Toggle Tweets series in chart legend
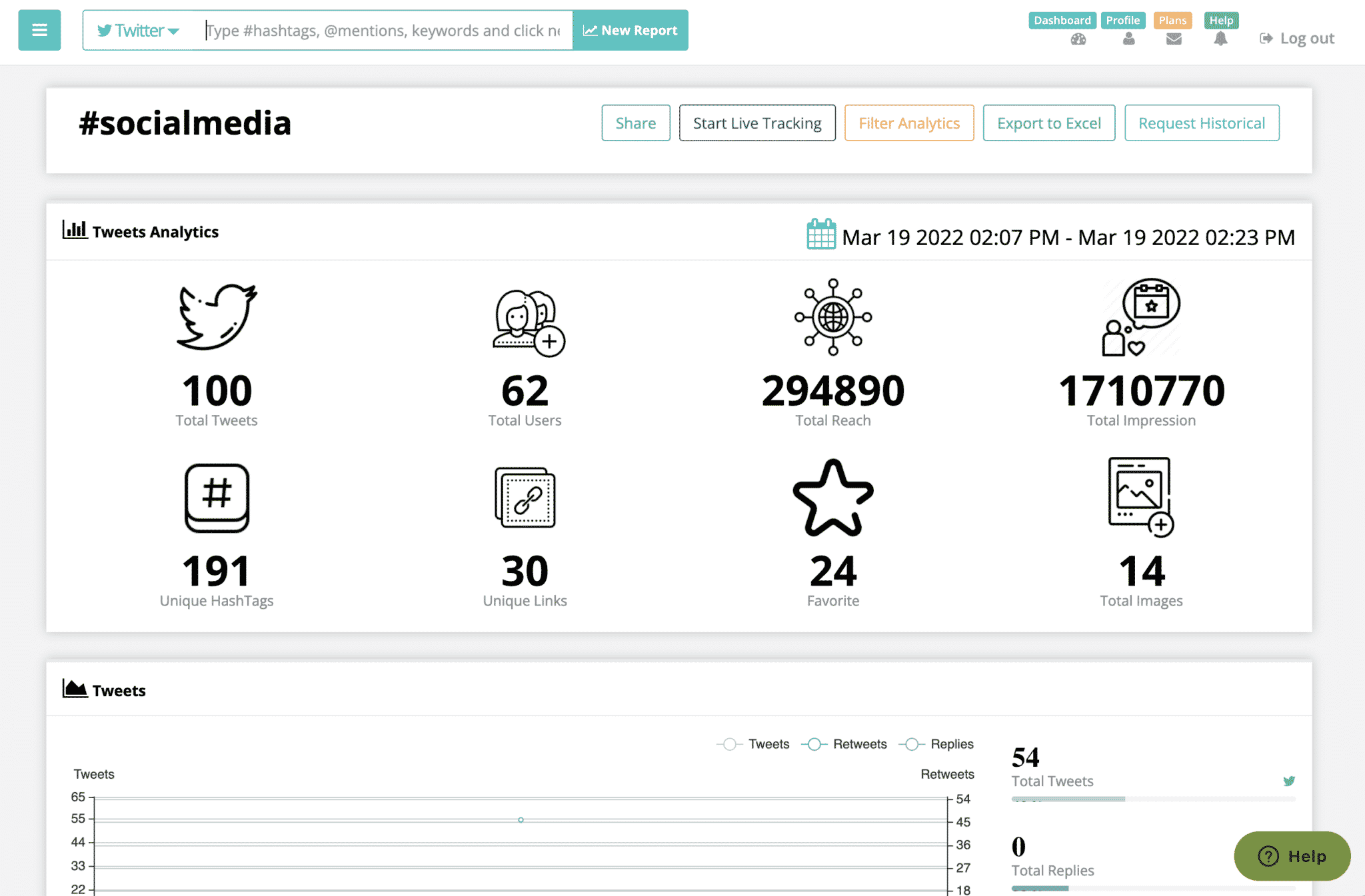 click(x=754, y=744)
